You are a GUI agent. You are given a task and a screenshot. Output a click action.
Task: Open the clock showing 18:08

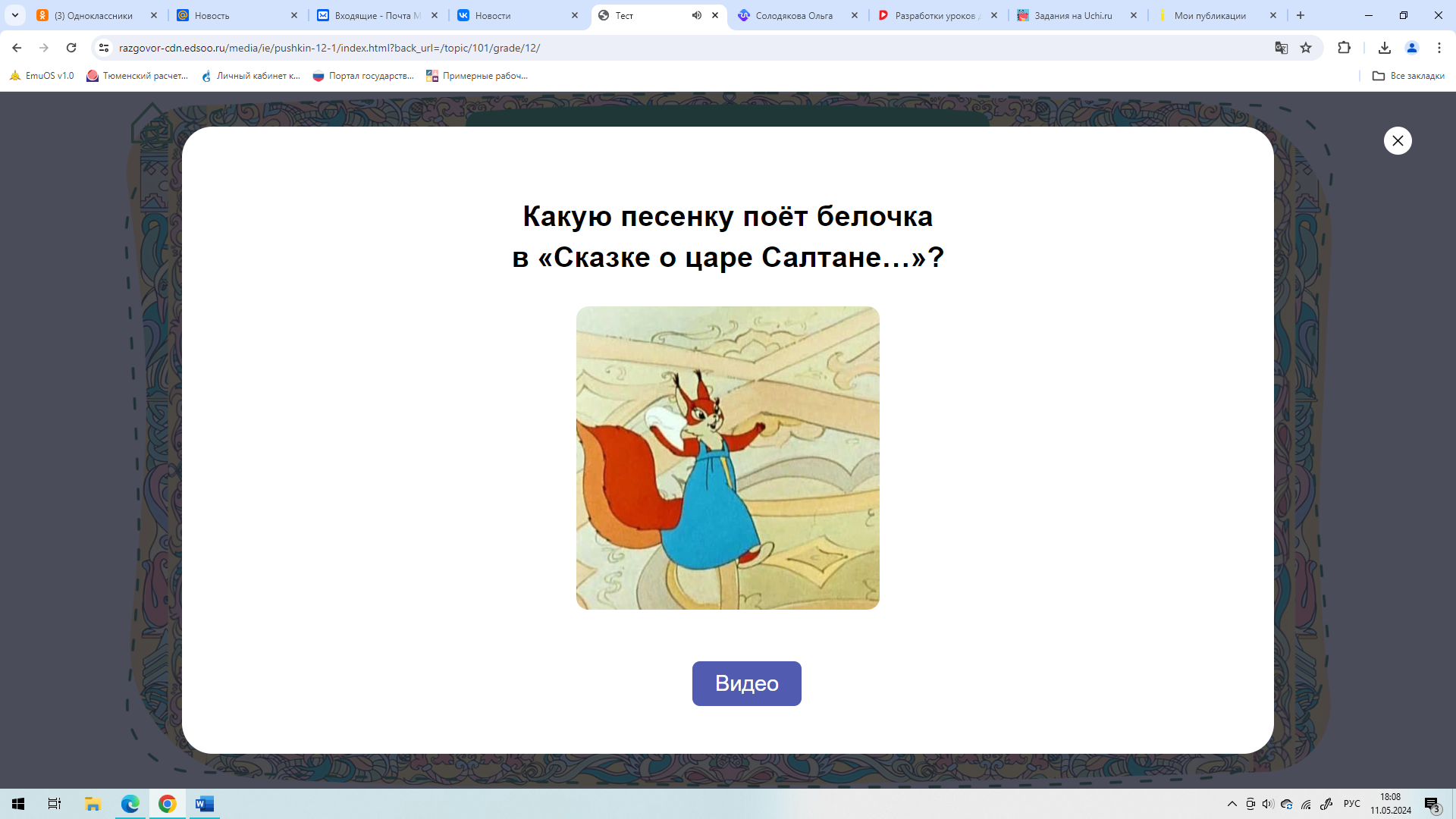(x=1391, y=804)
